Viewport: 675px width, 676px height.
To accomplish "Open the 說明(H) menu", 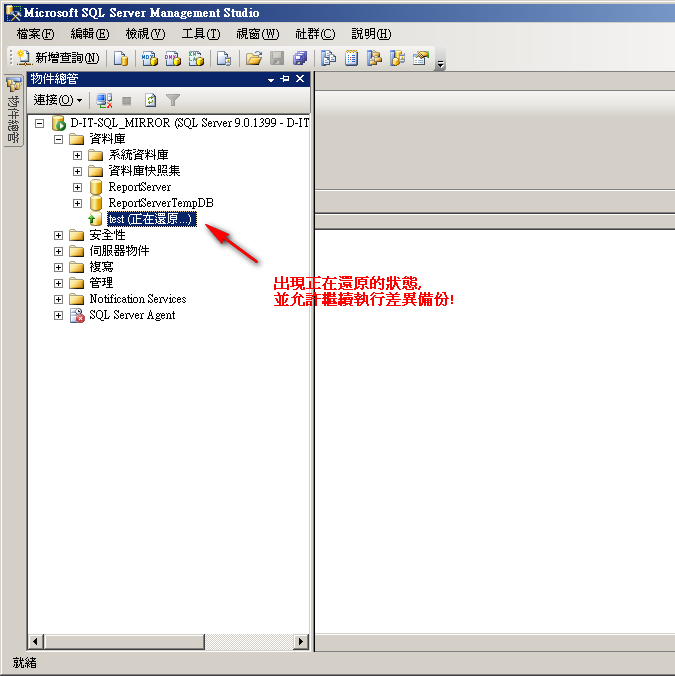I will 371,34.
